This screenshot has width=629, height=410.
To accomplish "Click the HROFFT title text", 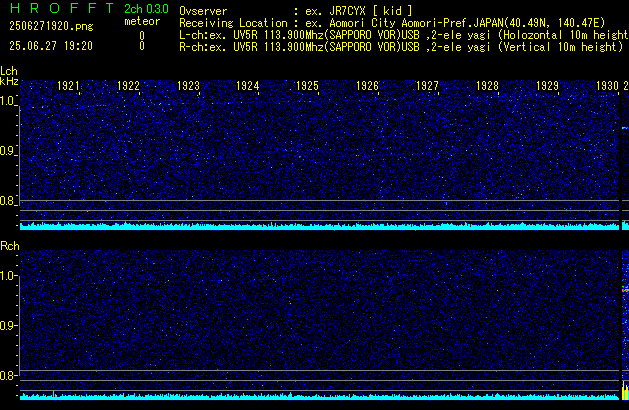I will coord(62,8).
